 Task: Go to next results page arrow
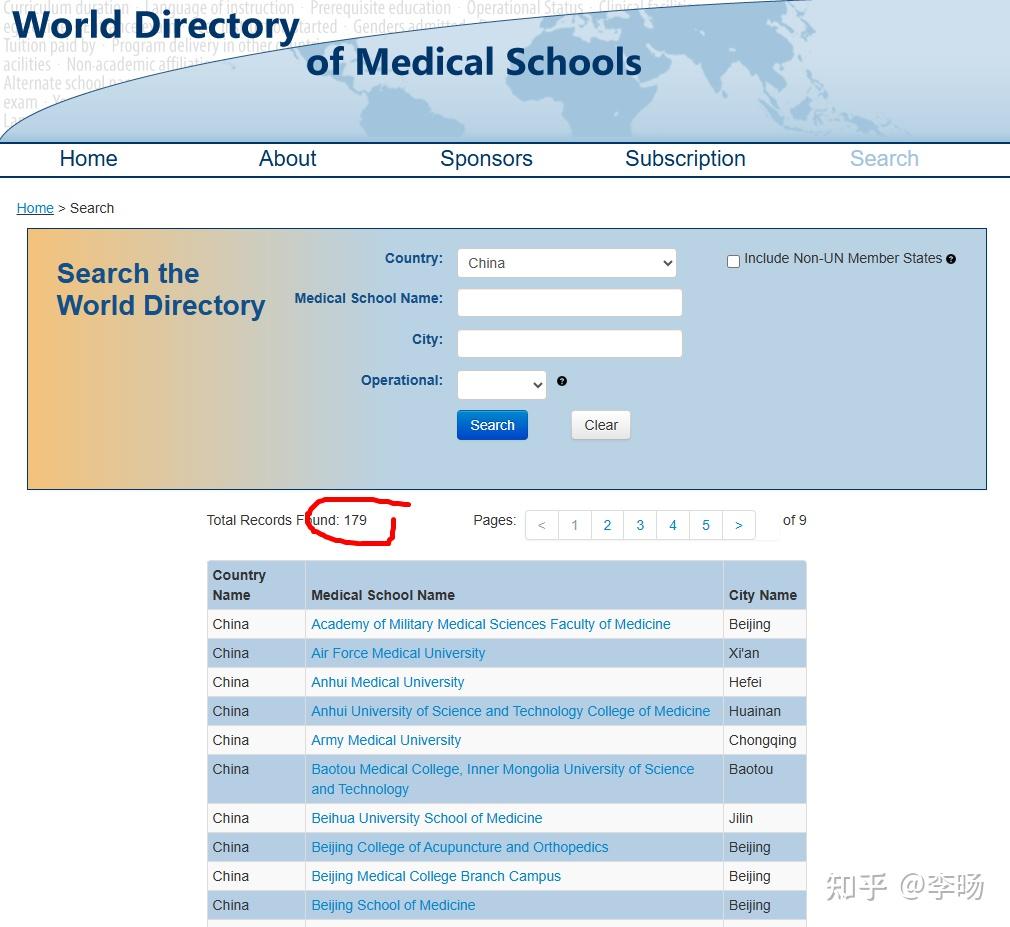pos(739,525)
